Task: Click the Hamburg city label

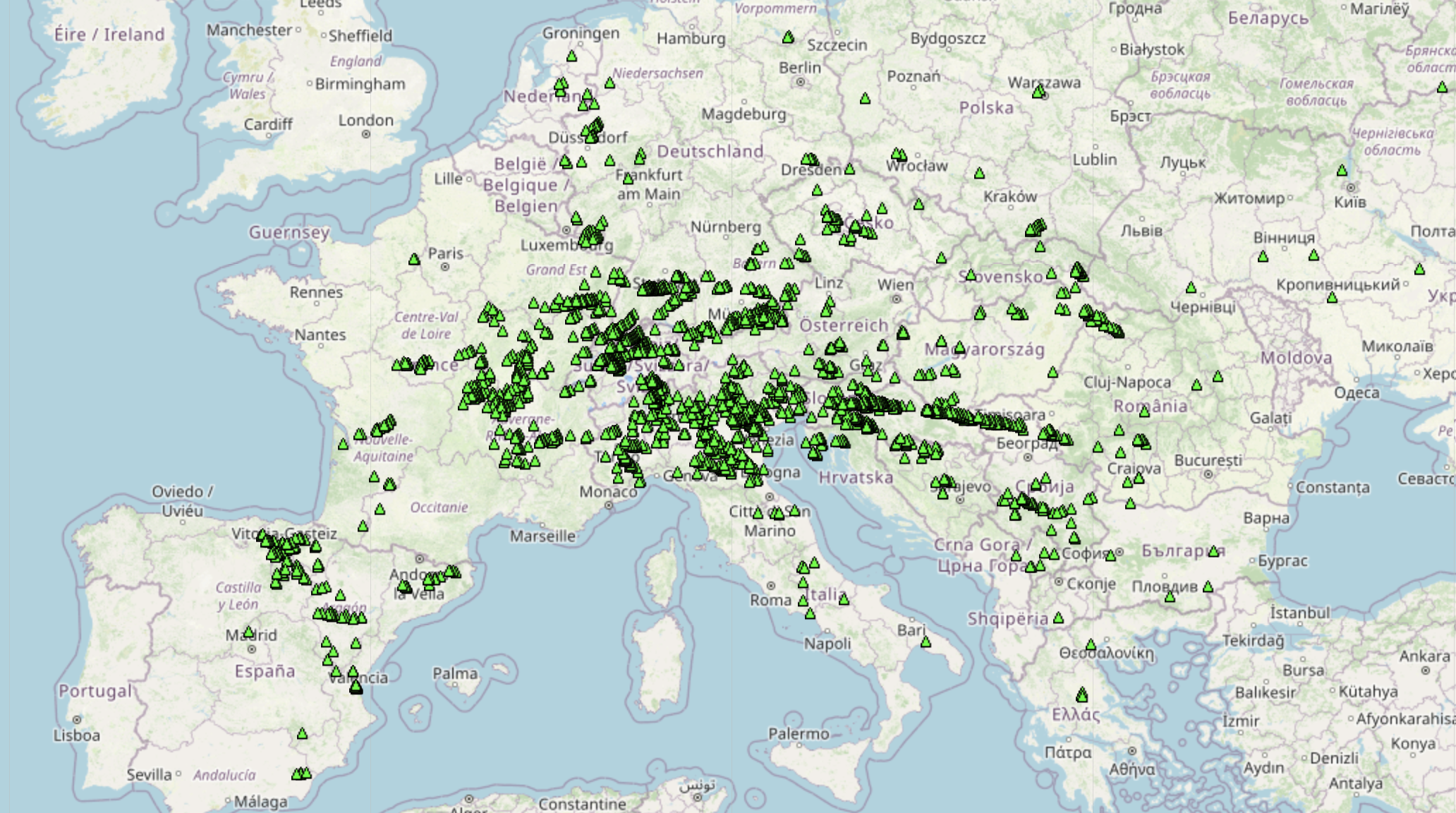Action: pos(691,38)
